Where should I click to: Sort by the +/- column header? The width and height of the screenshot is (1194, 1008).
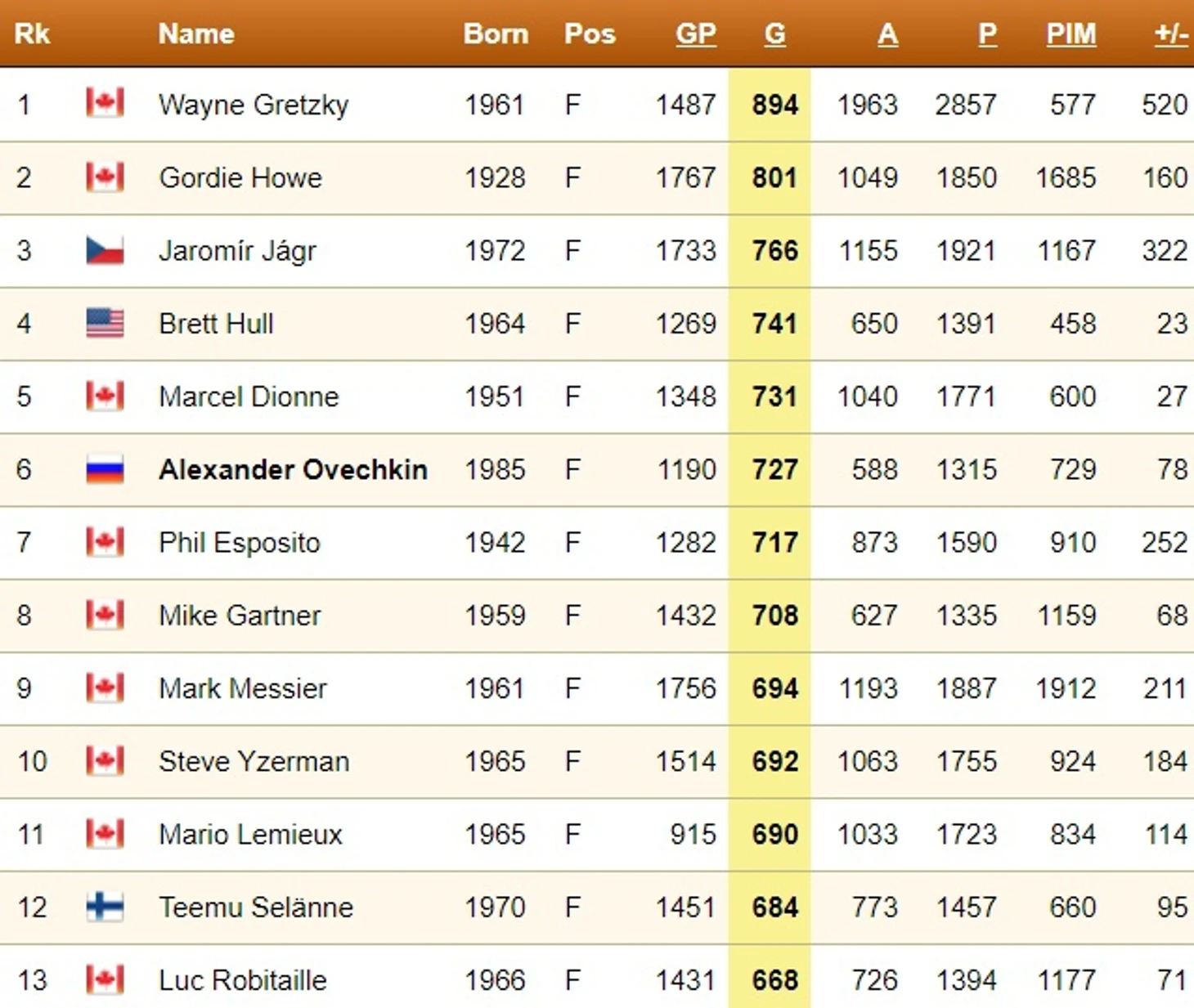point(1171,34)
